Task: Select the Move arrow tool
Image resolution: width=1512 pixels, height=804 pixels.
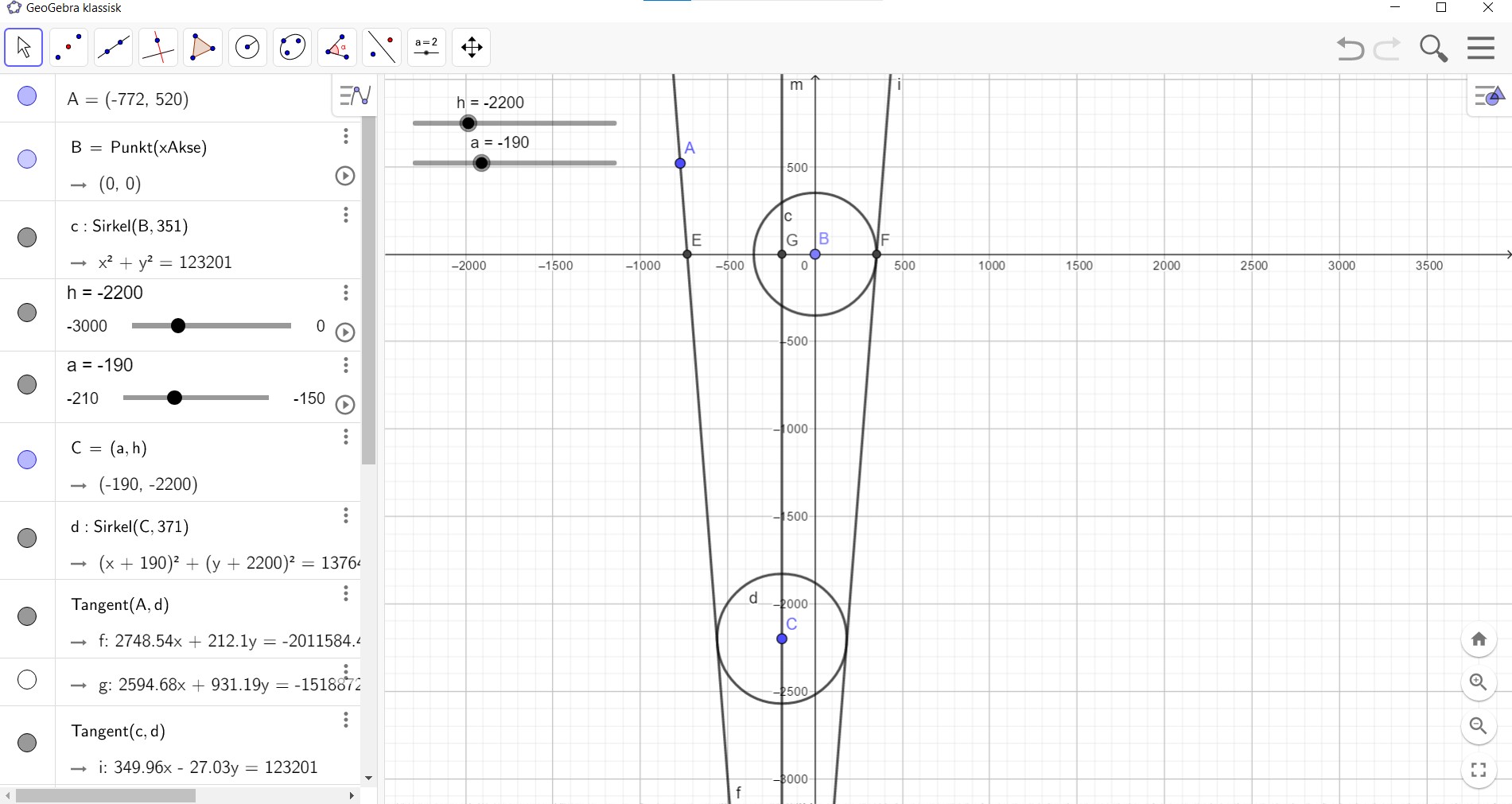Action: coord(24,47)
